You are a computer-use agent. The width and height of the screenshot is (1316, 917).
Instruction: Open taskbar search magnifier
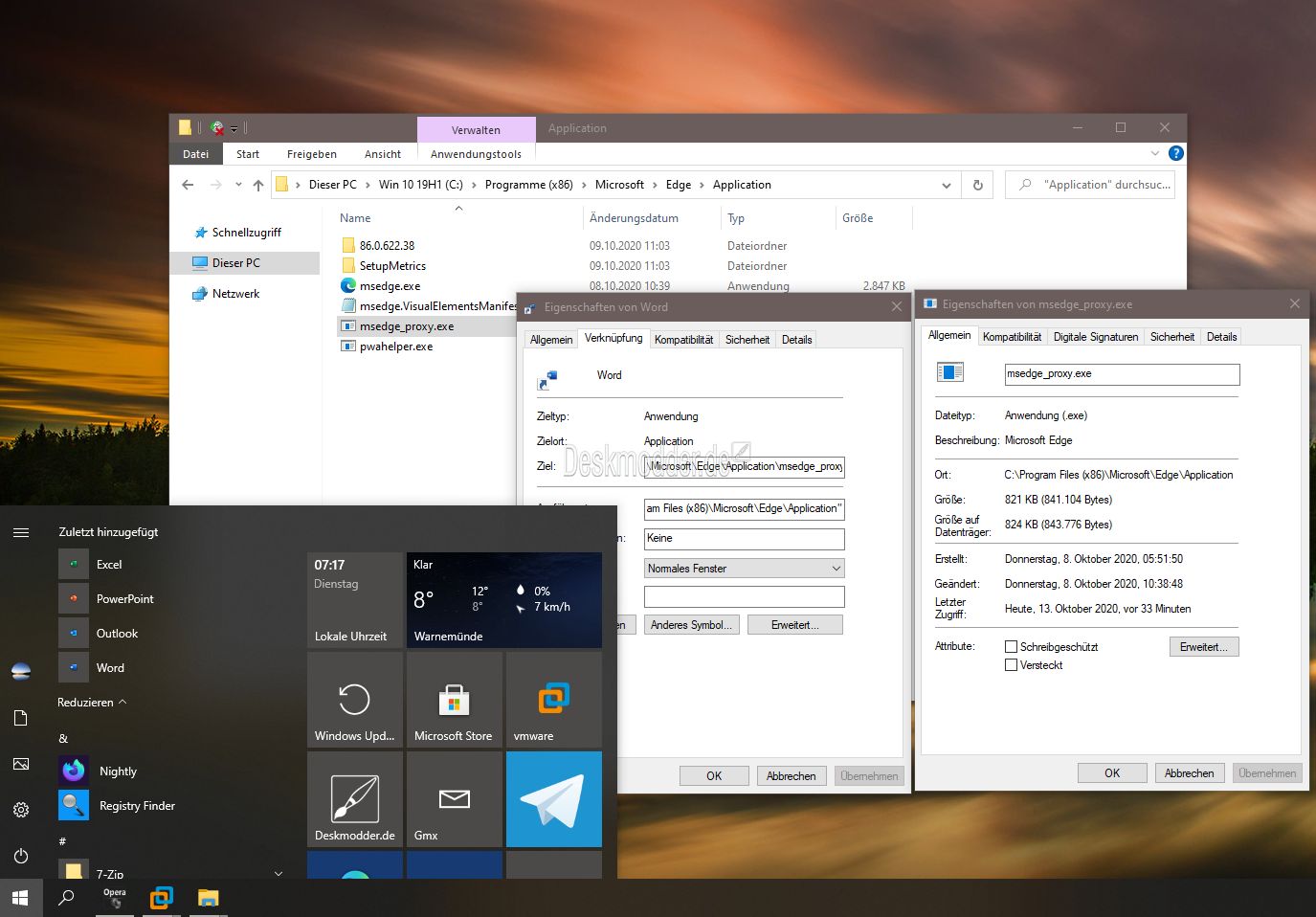(x=67, y=898)
